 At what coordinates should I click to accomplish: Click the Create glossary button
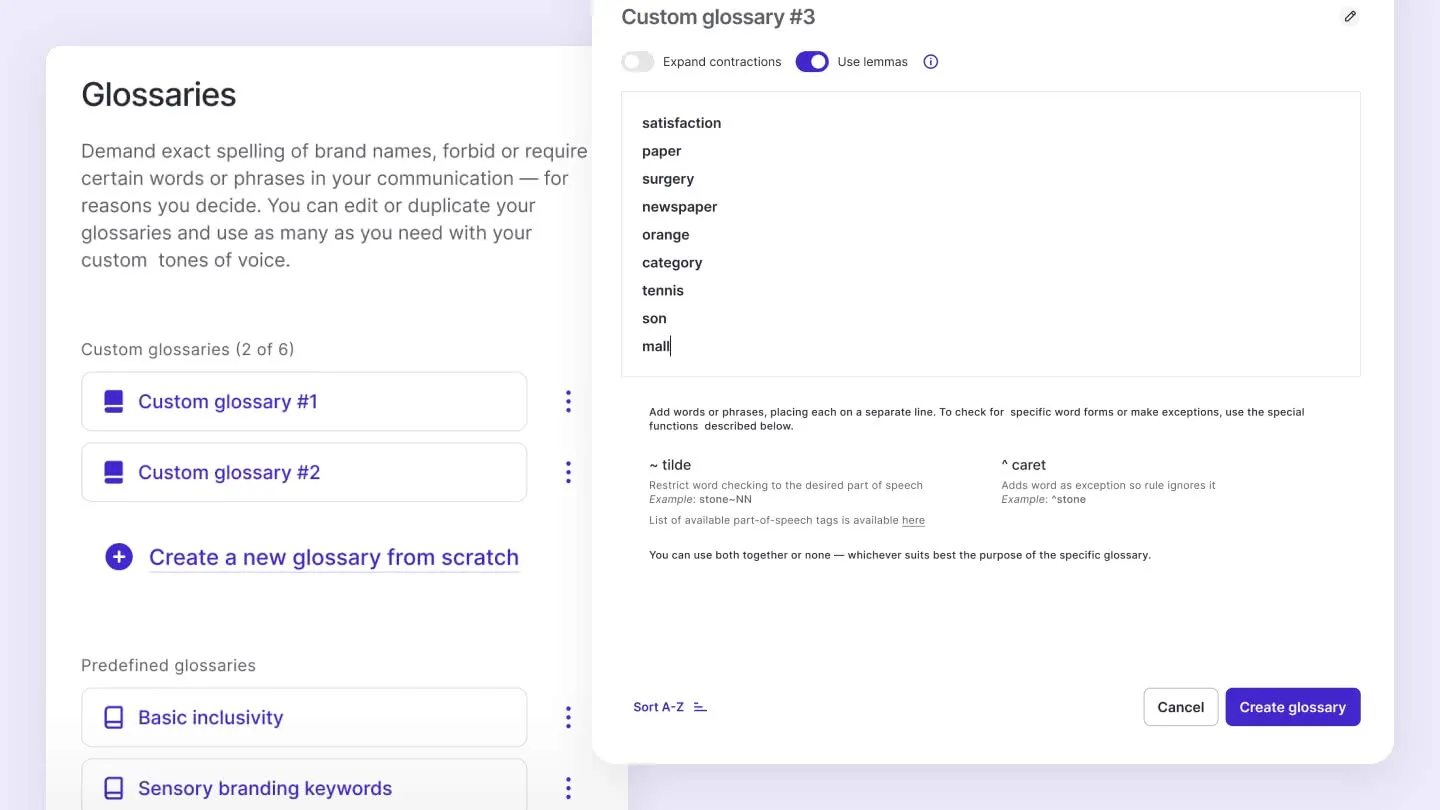(x=1292, y=706)
